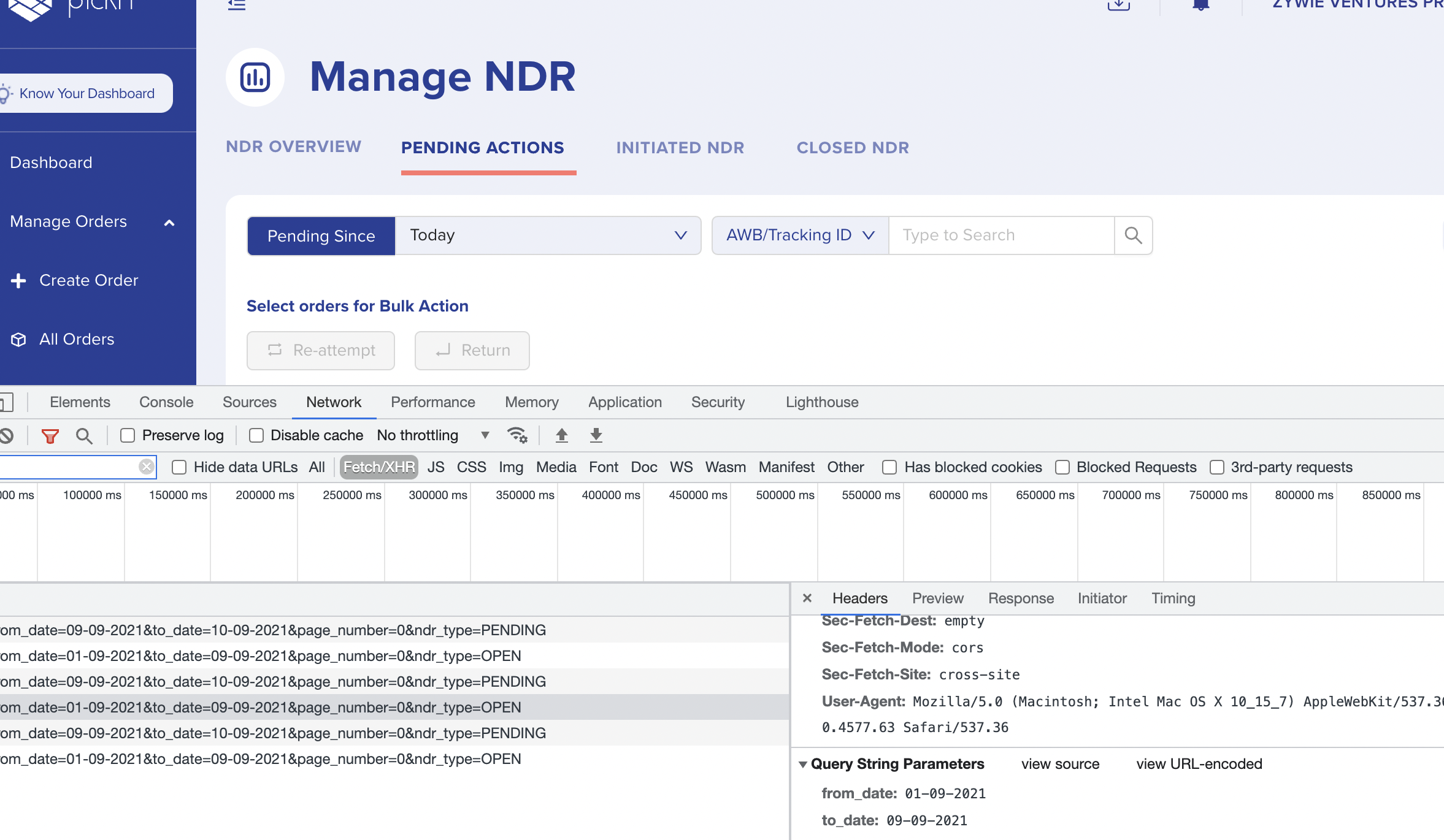
Task: Open the DevTools Elements tab
Action: click(x=80, y=402)
